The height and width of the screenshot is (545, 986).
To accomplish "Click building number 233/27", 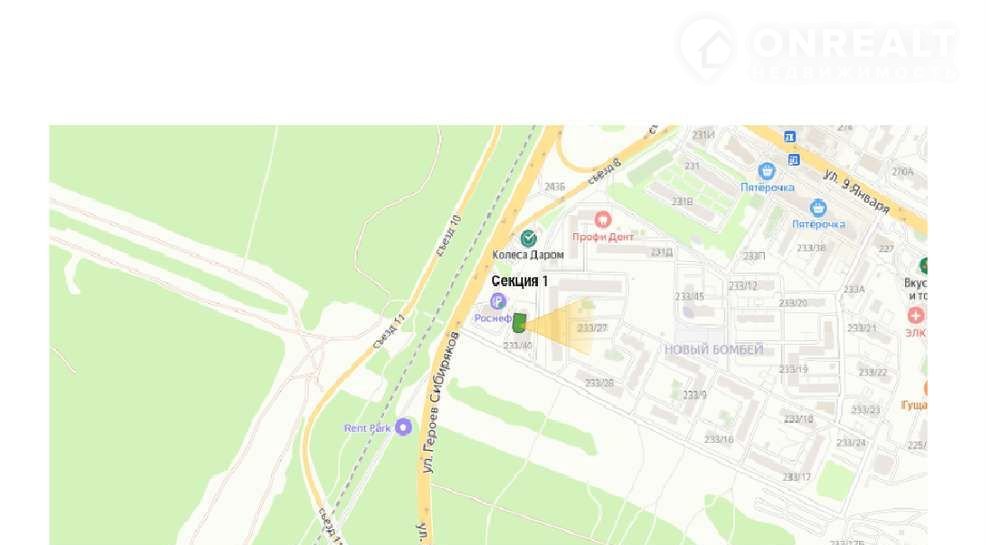I will (x=592, y=328).
